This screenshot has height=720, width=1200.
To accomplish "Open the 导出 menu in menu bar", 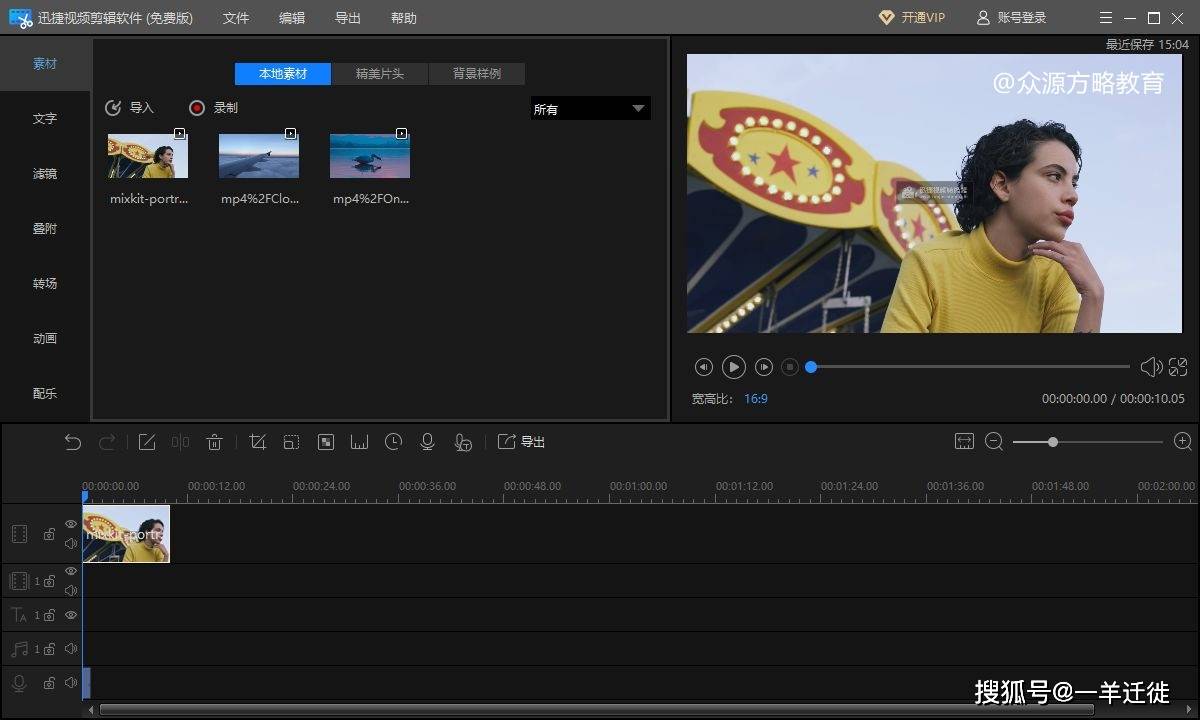I will pos(348,18).
